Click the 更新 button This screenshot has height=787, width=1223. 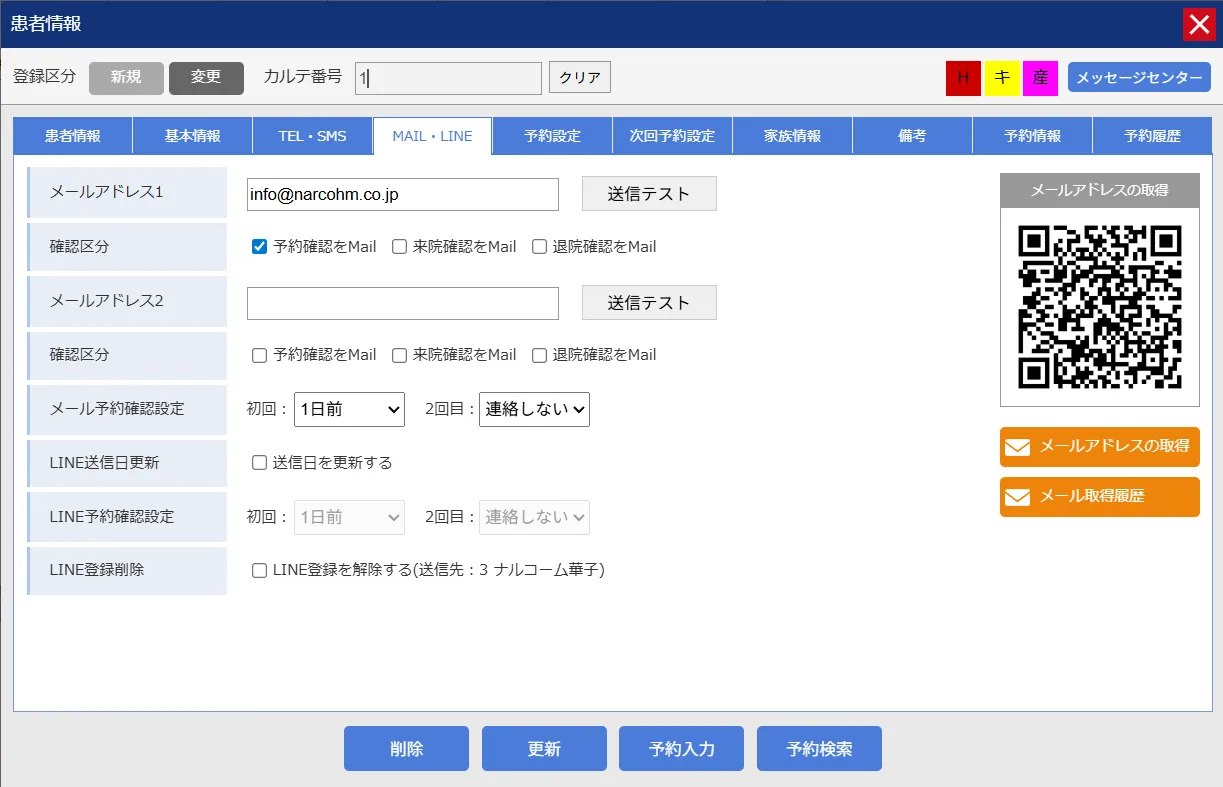pyautogui.click(x=544, y=749)
